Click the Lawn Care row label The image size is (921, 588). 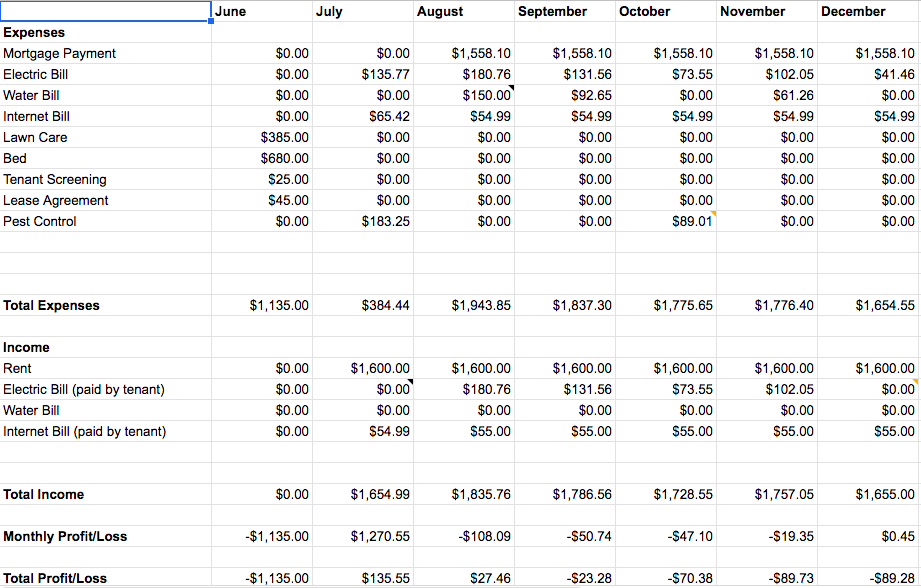(x=35, y=137)
